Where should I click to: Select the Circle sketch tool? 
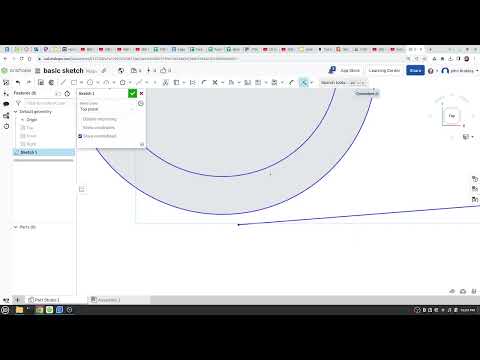[x=90, y=82]
